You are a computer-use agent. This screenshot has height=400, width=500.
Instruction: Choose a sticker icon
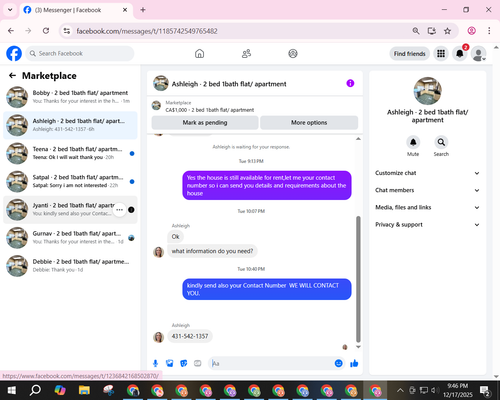184,363
